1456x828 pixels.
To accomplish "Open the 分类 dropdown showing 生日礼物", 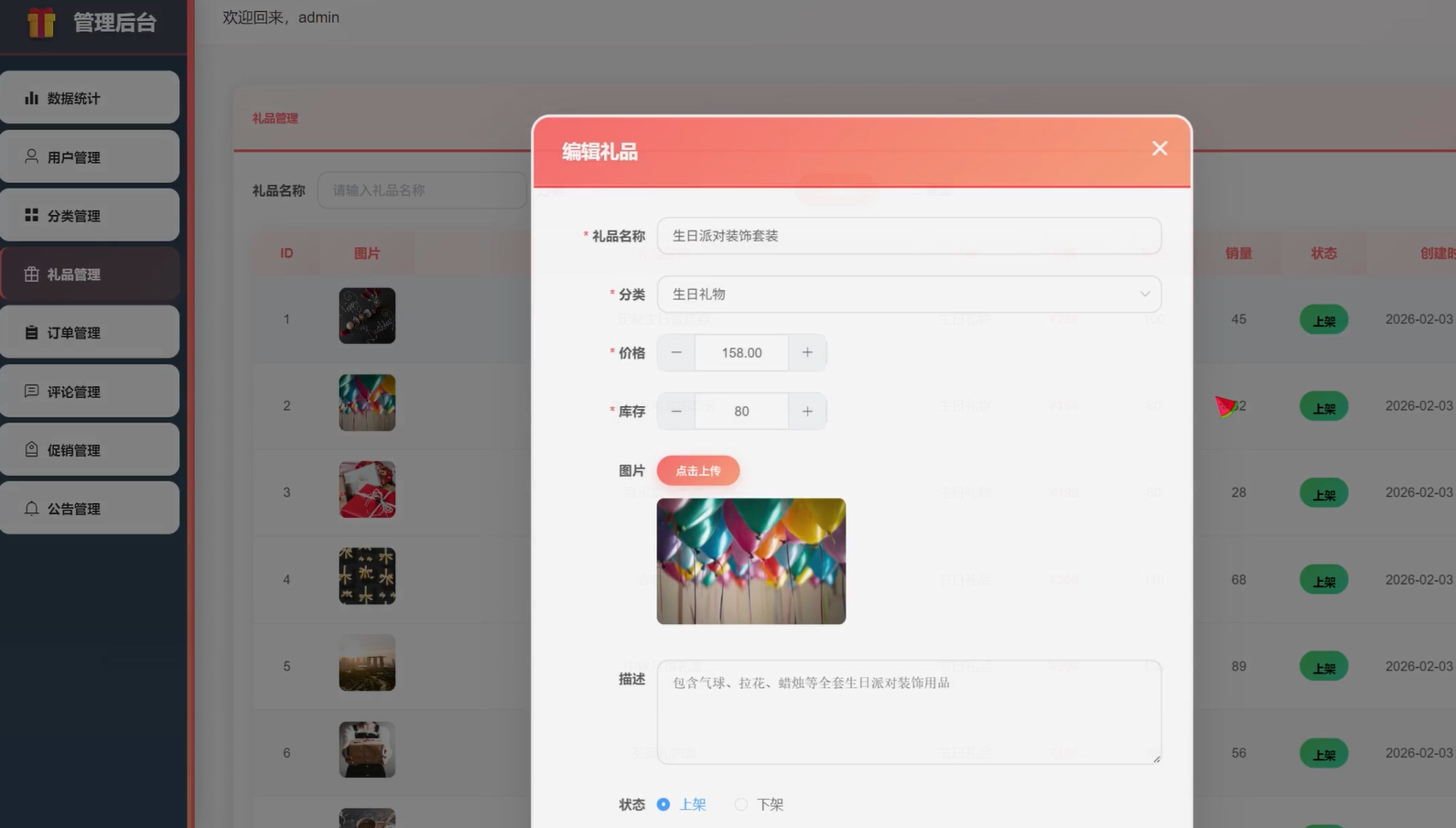I will [x=910, y=294].
